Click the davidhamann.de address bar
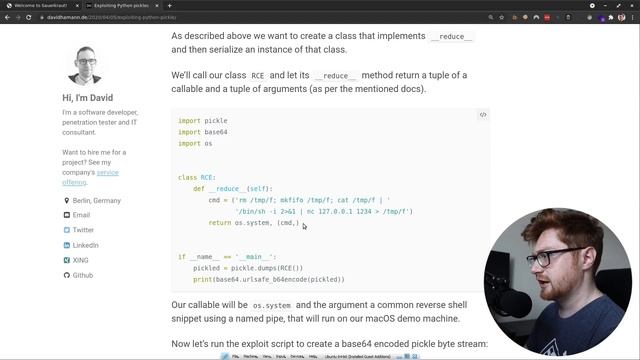The image size is (640, 360). (261, 18)
